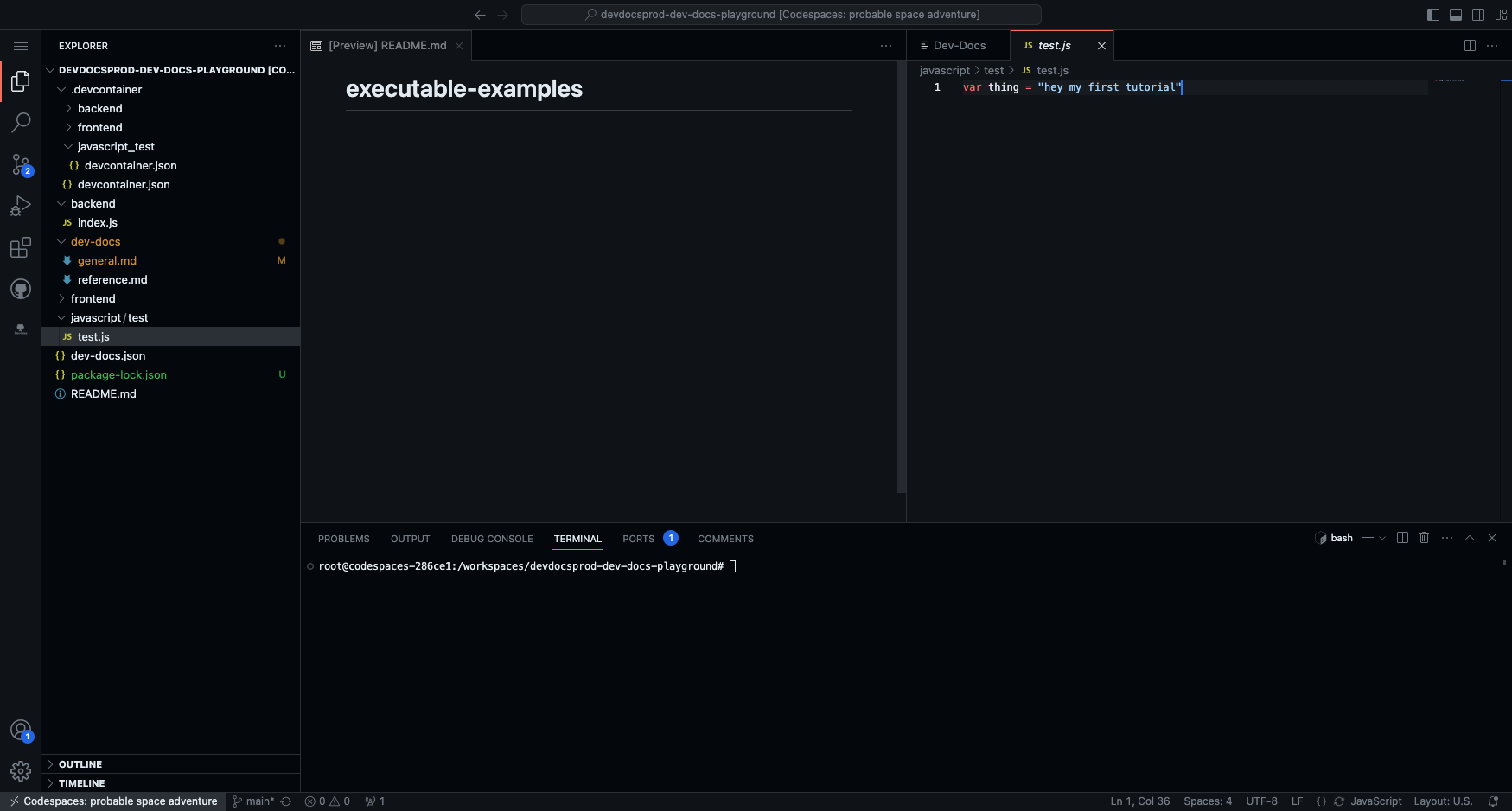Expand the OUTLINE section
This screenshot has width=1512, height=811.
(80, 764)
